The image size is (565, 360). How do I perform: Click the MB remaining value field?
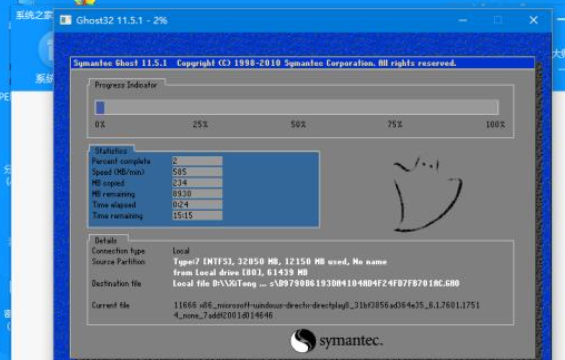click(197, 194)
